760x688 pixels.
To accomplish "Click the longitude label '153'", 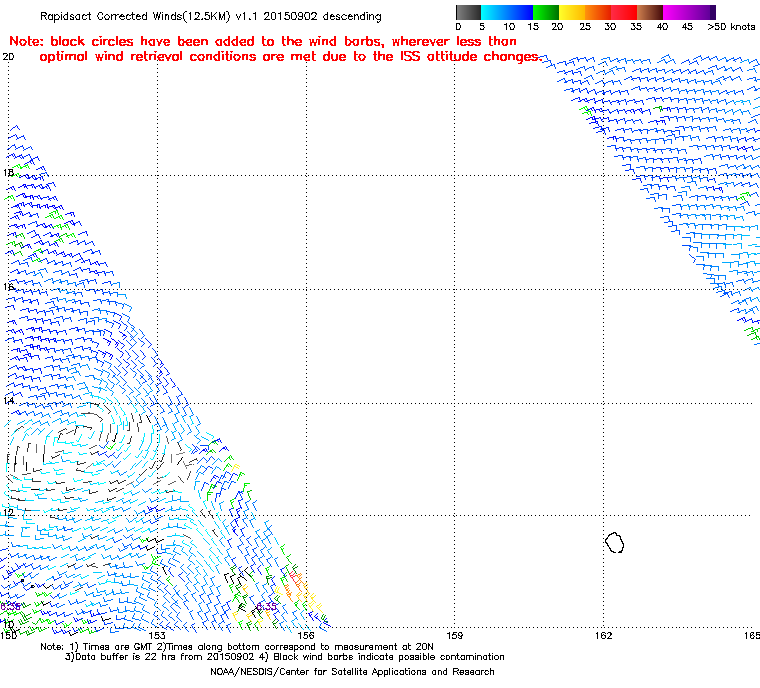I will tap(157, 635).
